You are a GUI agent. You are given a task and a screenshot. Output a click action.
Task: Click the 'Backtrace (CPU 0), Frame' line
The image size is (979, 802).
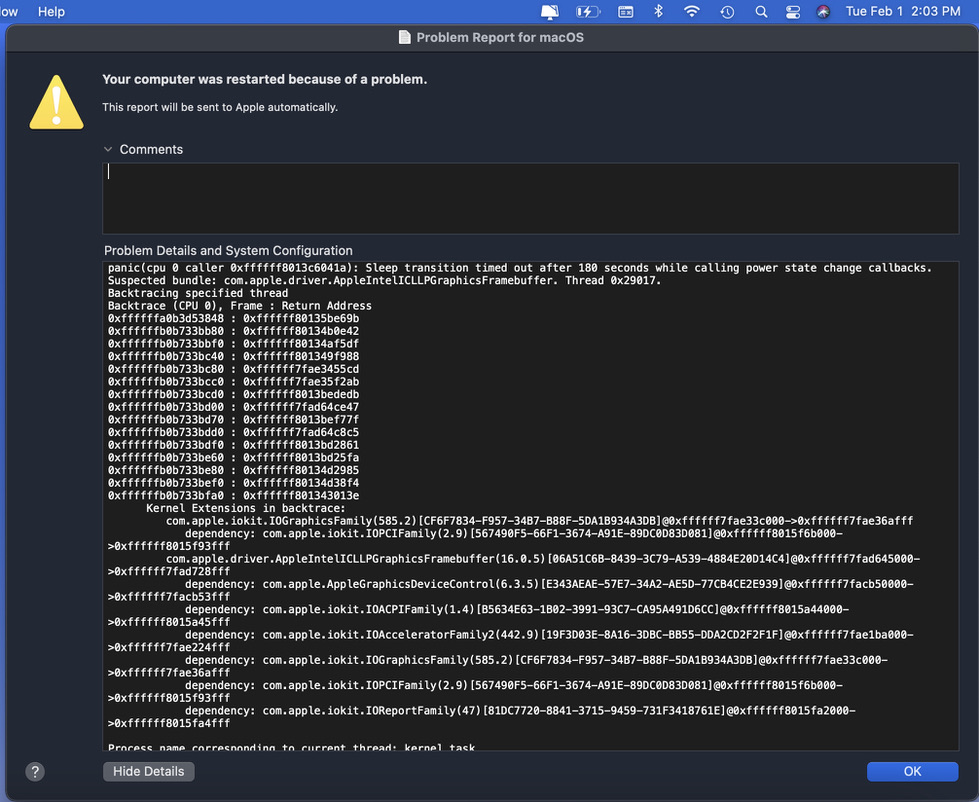tap(239, 306)
